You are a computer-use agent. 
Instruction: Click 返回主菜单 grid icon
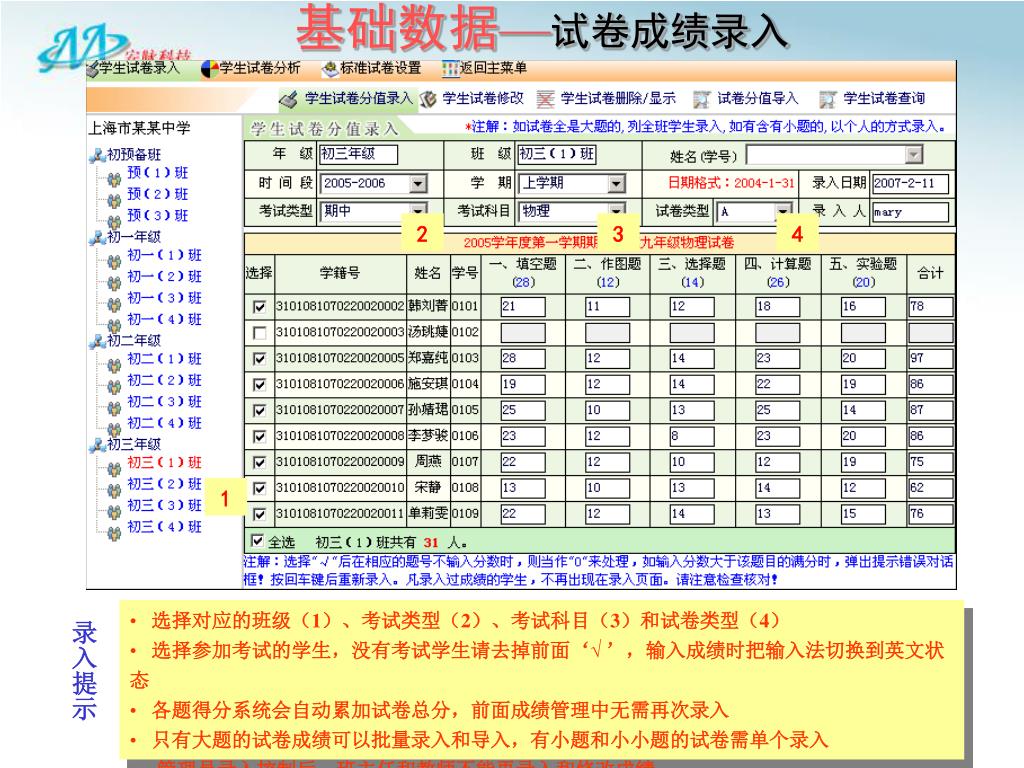point(451,69)
